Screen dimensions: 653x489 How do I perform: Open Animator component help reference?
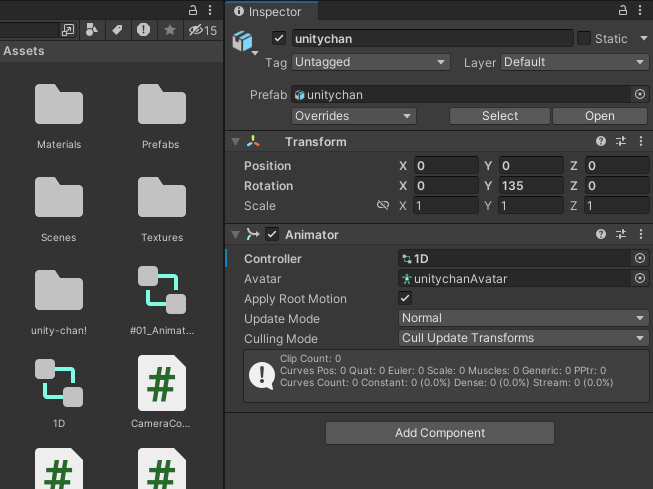coord(601,235)
